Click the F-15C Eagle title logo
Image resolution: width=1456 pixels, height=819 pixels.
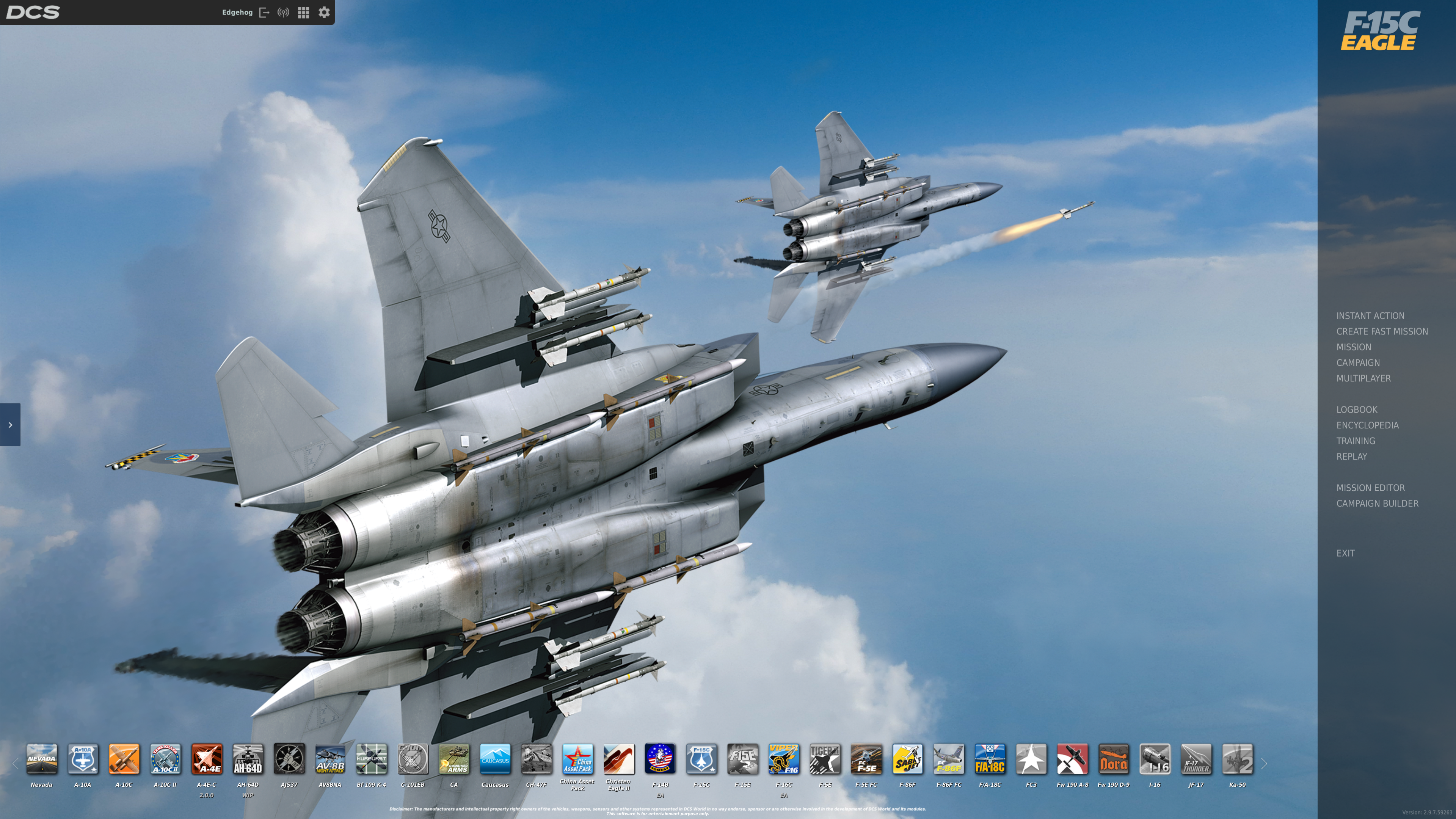(1380, 31)
